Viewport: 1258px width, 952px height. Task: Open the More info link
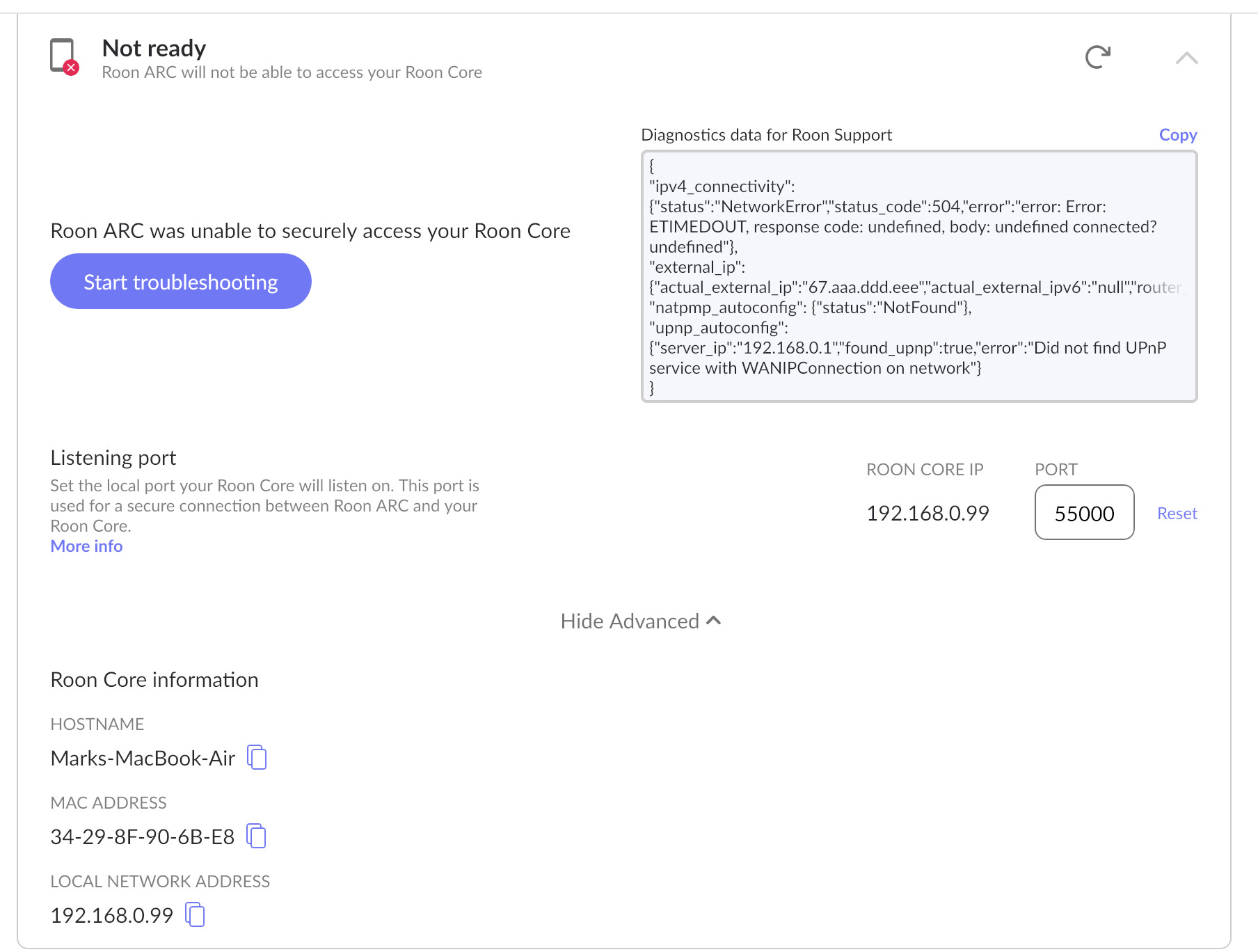click(86, 546)
